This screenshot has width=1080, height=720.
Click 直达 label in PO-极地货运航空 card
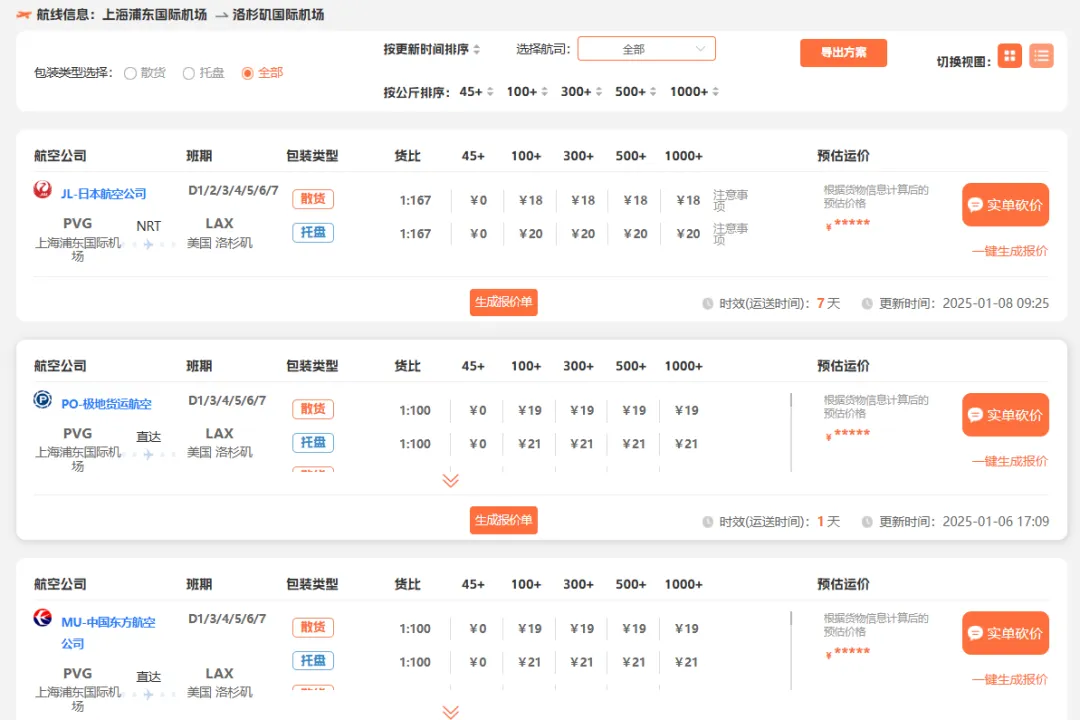[x=148, y=437]
